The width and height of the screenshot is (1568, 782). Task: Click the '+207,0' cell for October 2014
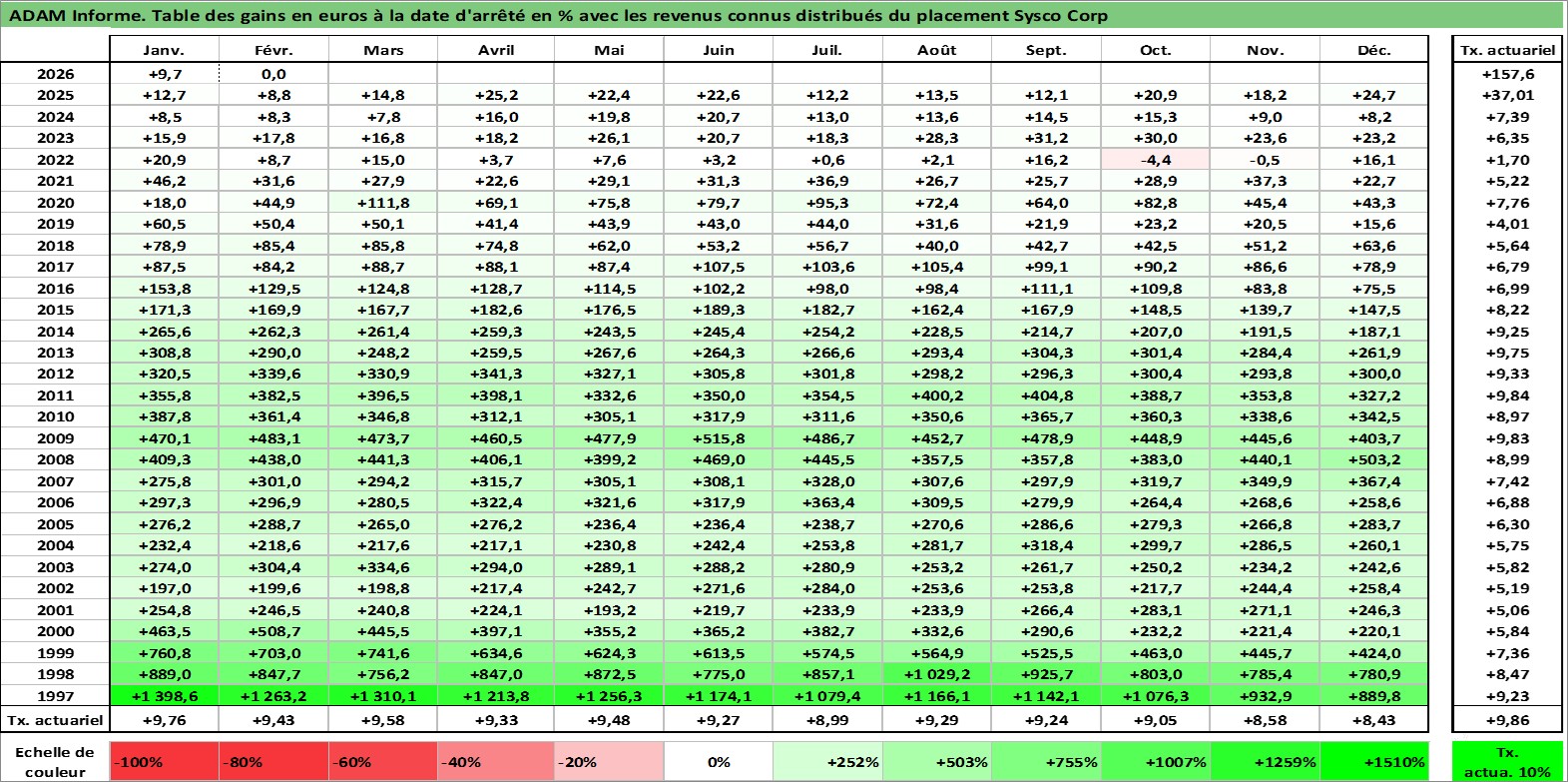1156,332
